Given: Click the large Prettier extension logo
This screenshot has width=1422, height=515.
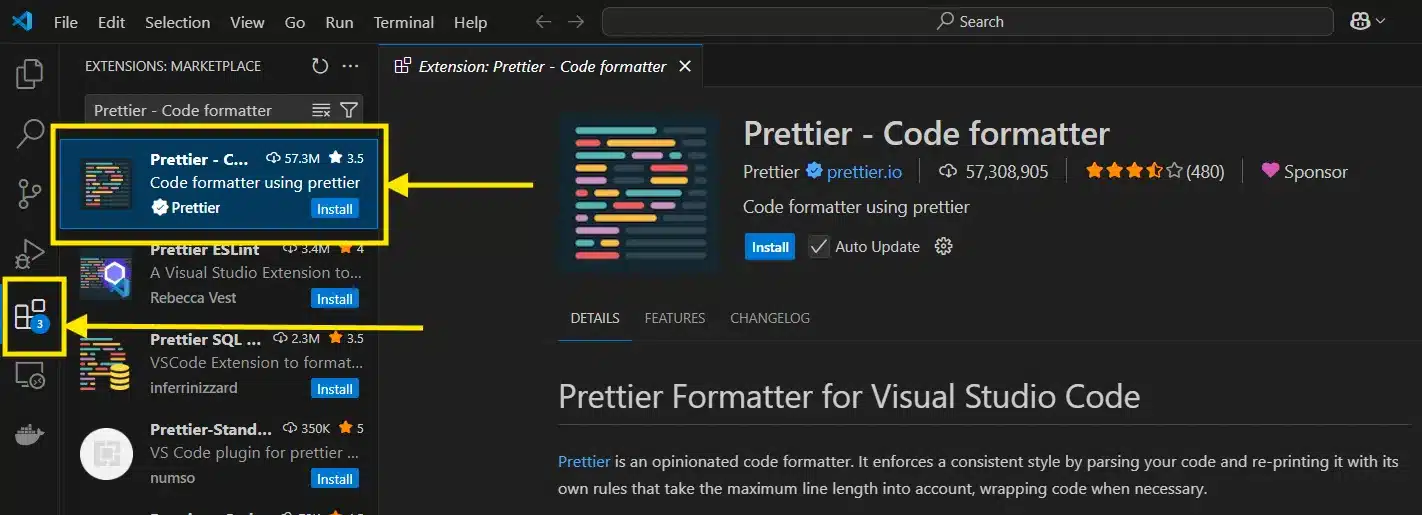Looking at the screenshot, I should point(640,192).
